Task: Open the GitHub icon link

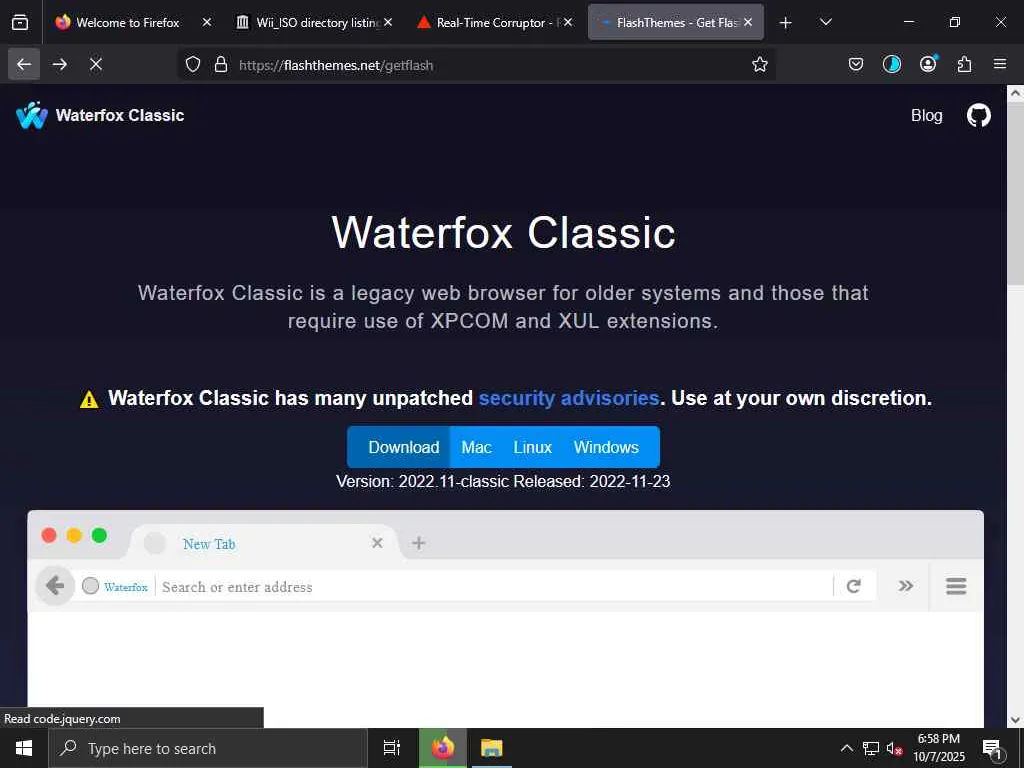Action: (x=978, y=116)
